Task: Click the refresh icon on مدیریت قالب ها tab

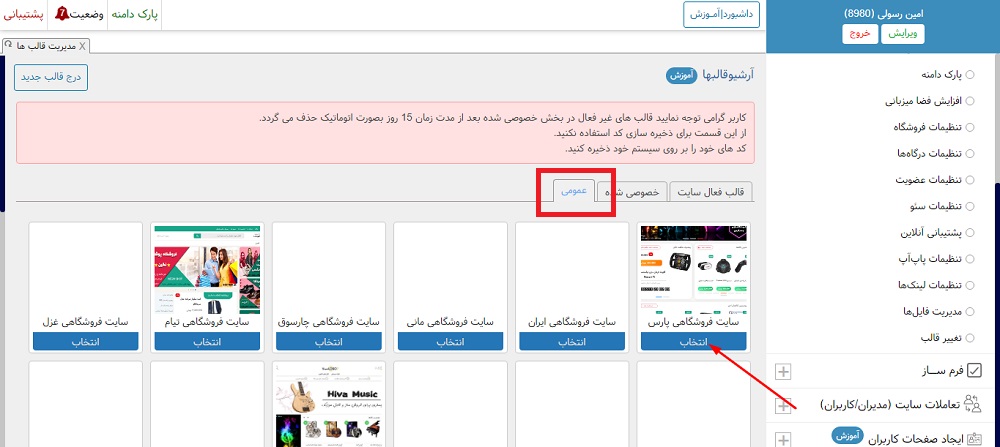Action: pyautogui.click(x=9, y=46)
